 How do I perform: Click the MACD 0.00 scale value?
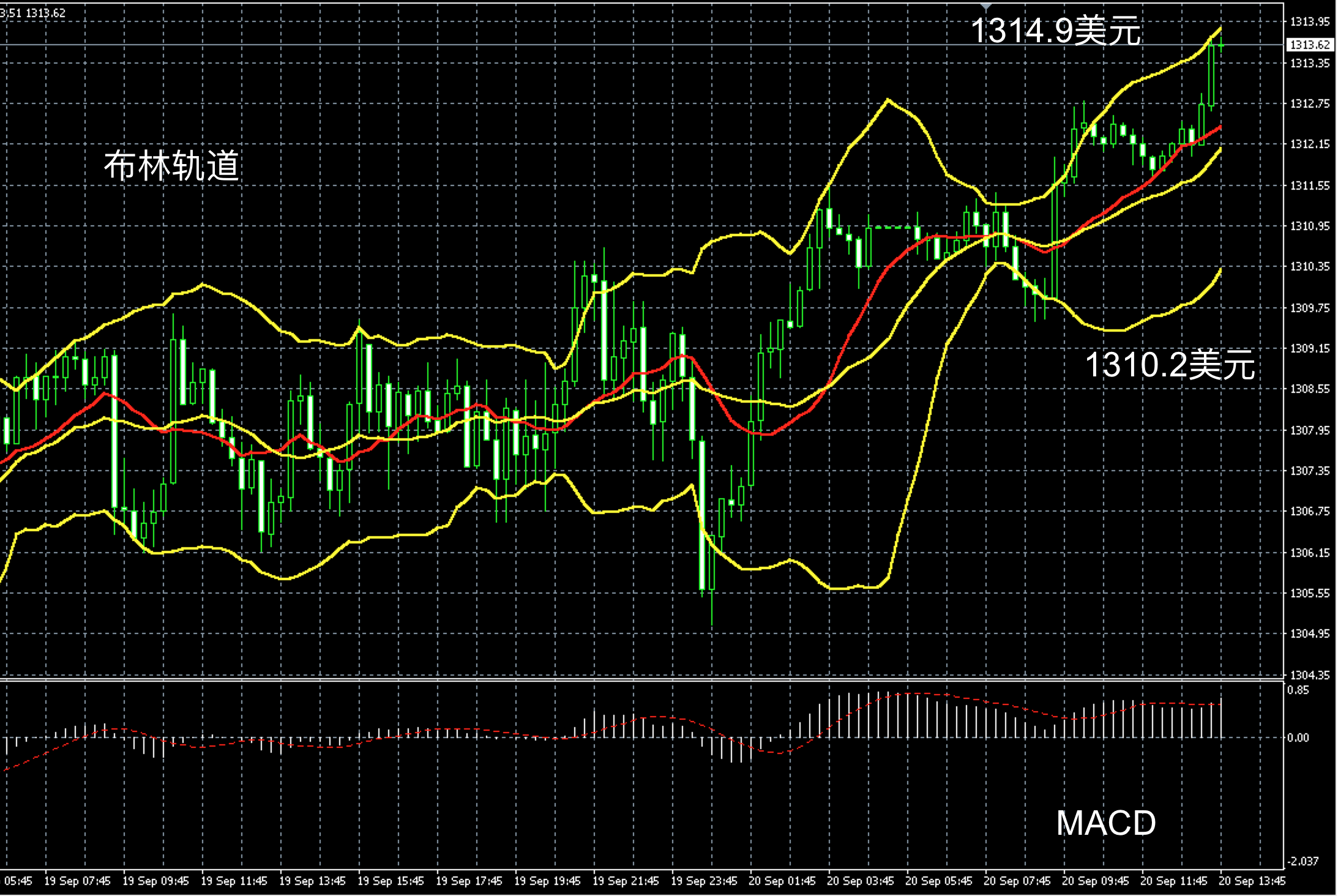pyautogui.click(x=1298, y=738)
